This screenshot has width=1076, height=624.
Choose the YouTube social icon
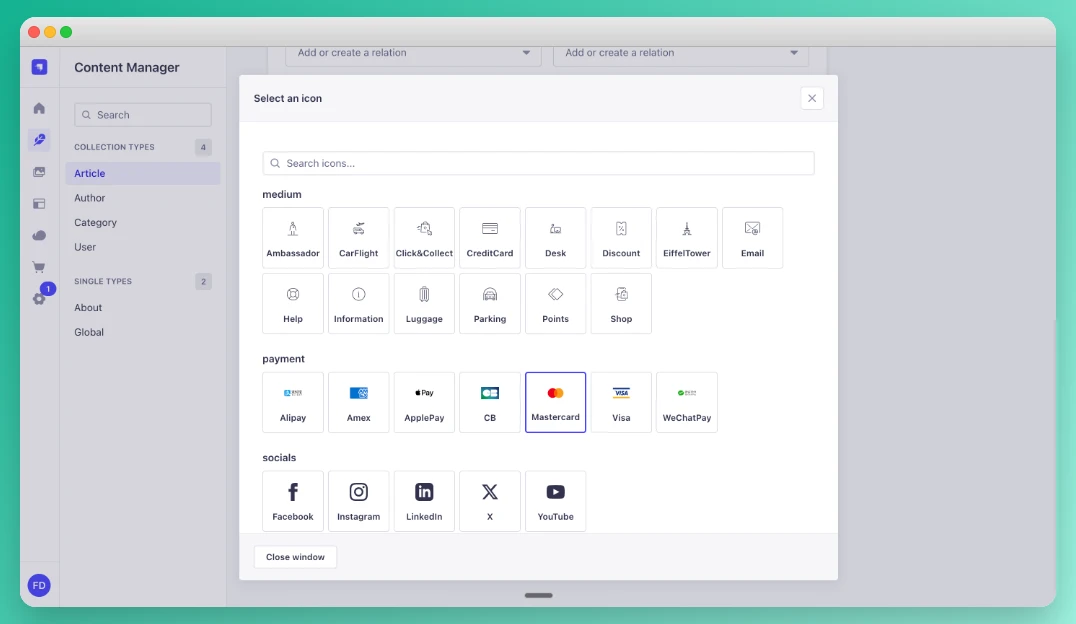555,500
